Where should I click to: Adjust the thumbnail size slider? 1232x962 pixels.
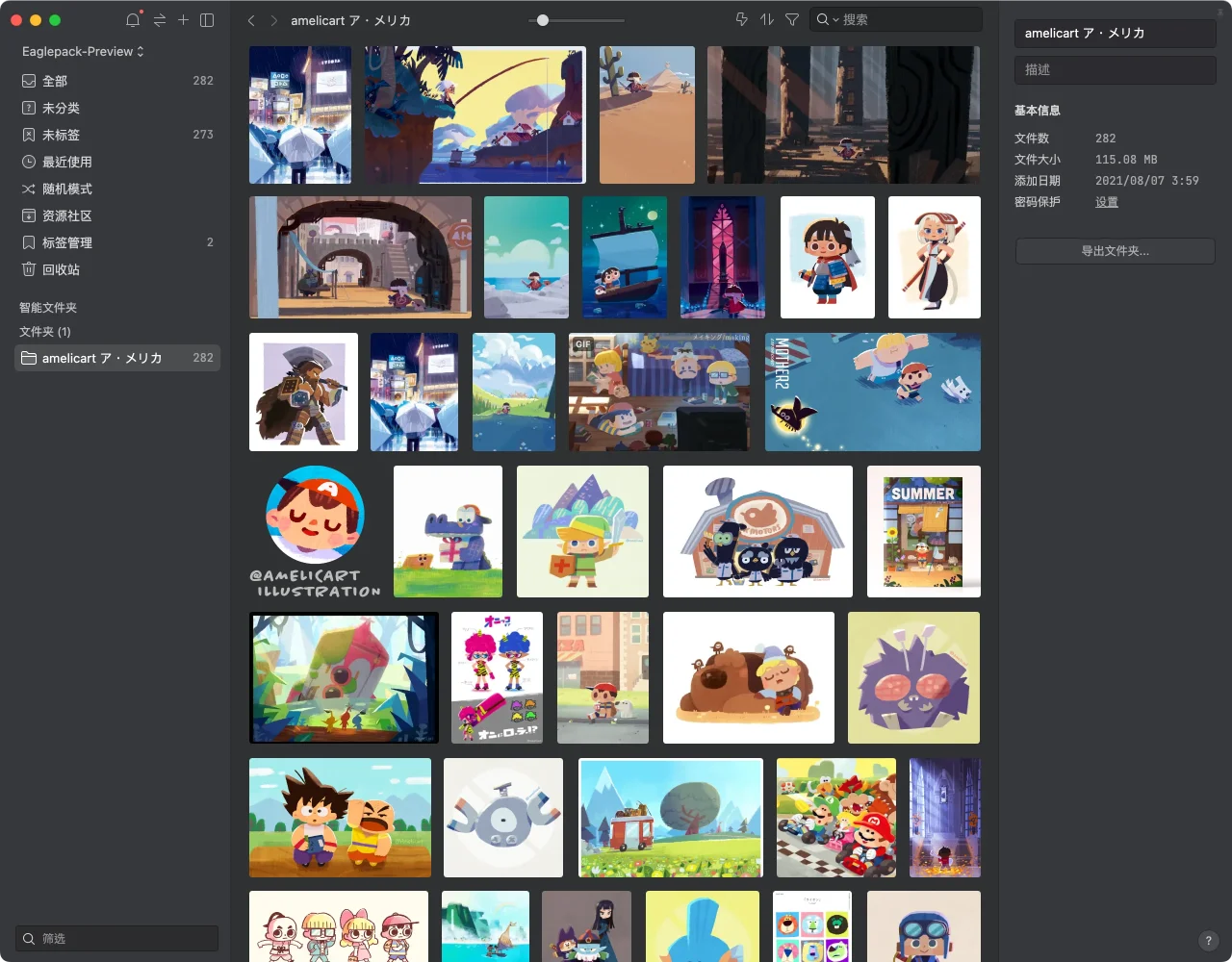543,20
